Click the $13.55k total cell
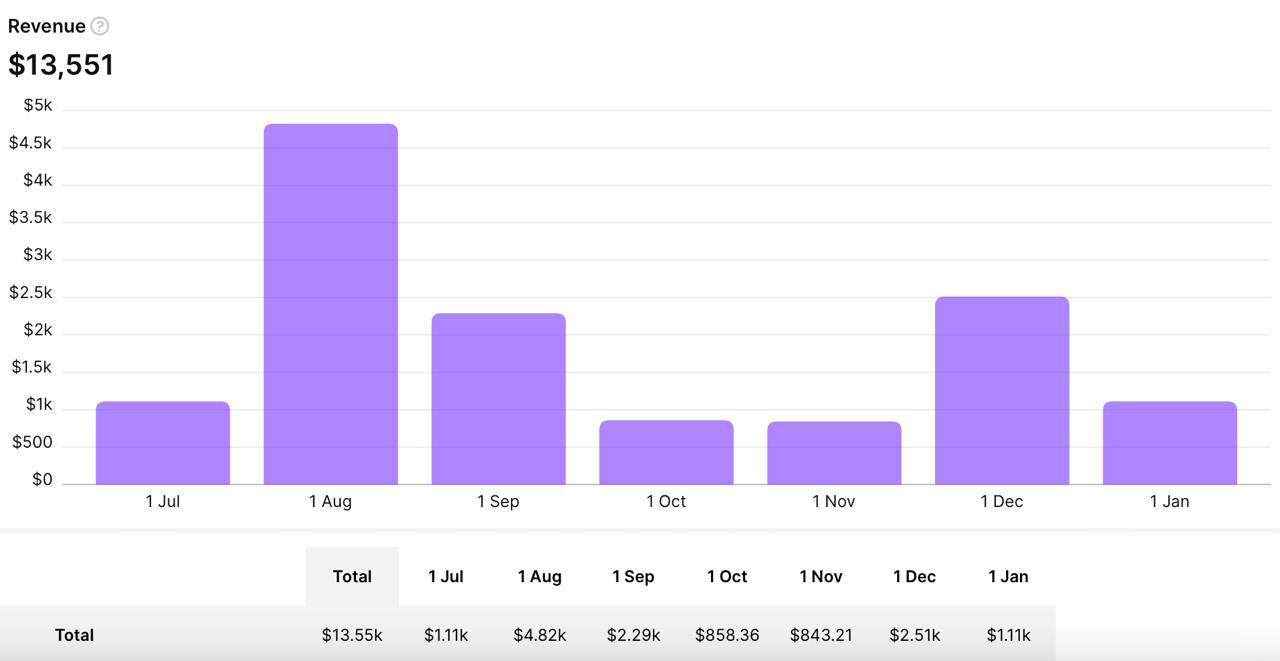Screen dimensions: 1280x661 (352, 635)
